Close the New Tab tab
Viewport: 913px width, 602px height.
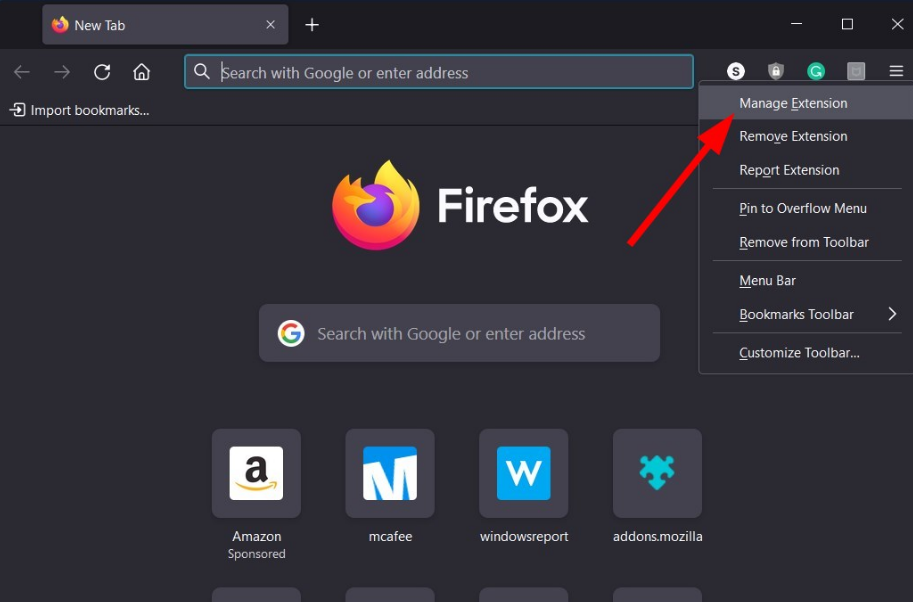pyautogui.click(x=270, y=24)
